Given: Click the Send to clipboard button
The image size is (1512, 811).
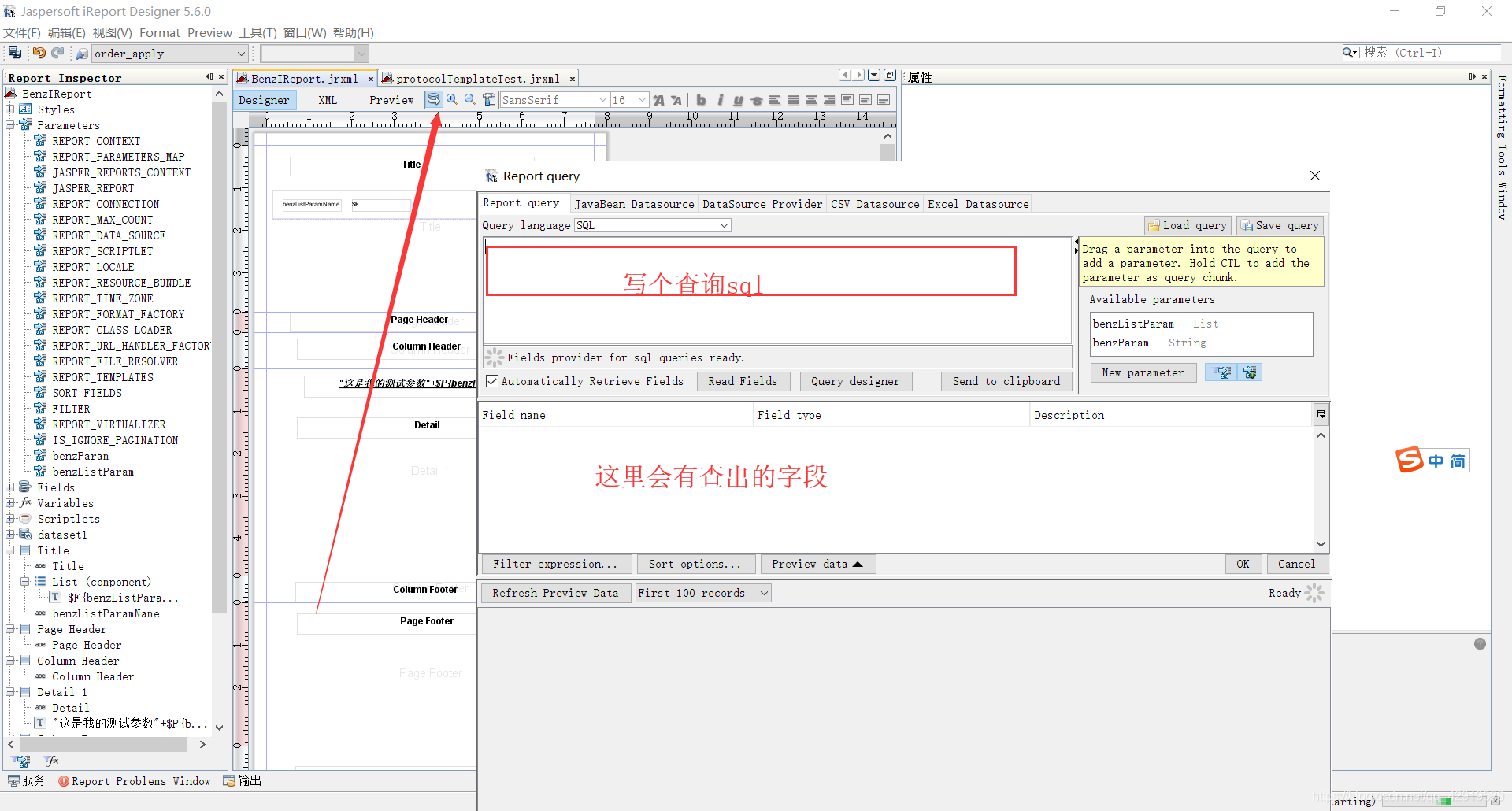Looking at the screenshot, I should click(1006, 381).
